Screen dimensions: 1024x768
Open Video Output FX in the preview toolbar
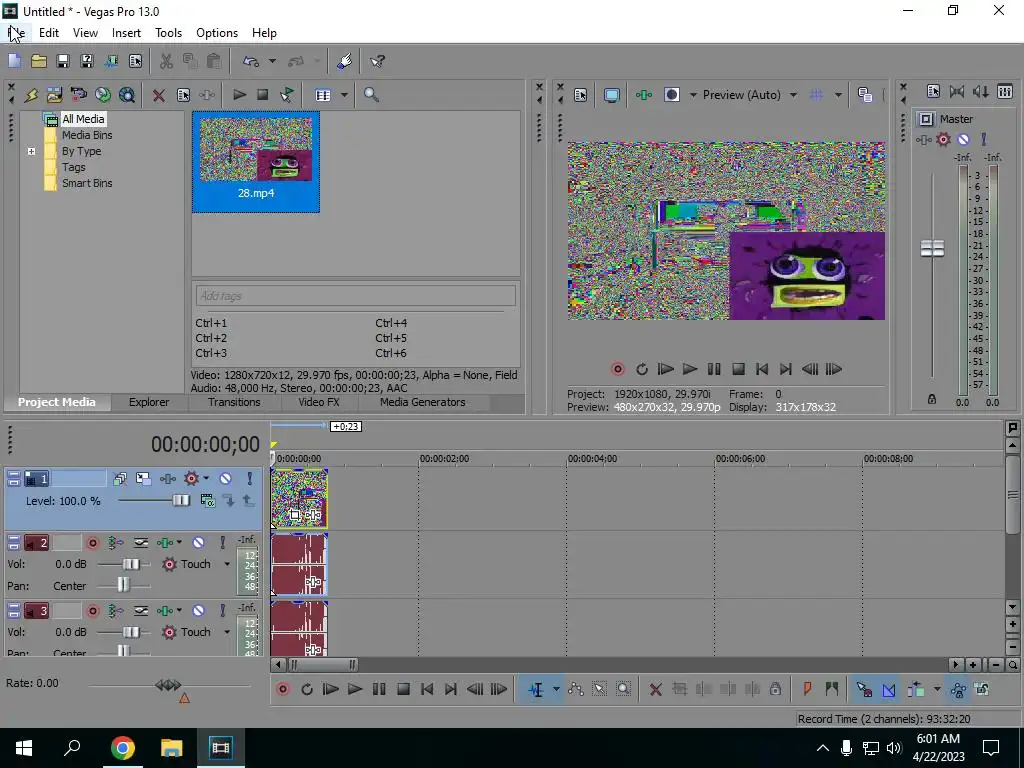click(644, 95)
